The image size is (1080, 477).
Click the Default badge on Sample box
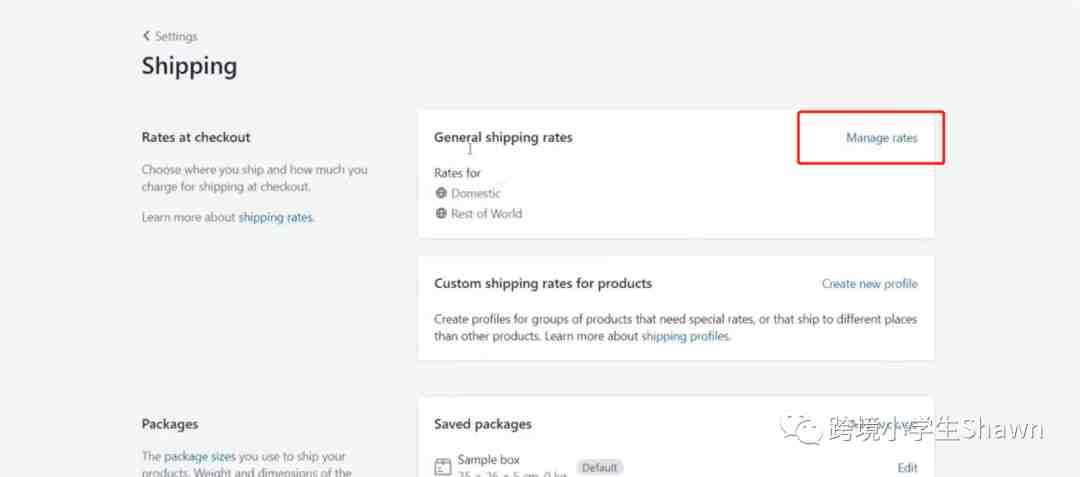600,467
